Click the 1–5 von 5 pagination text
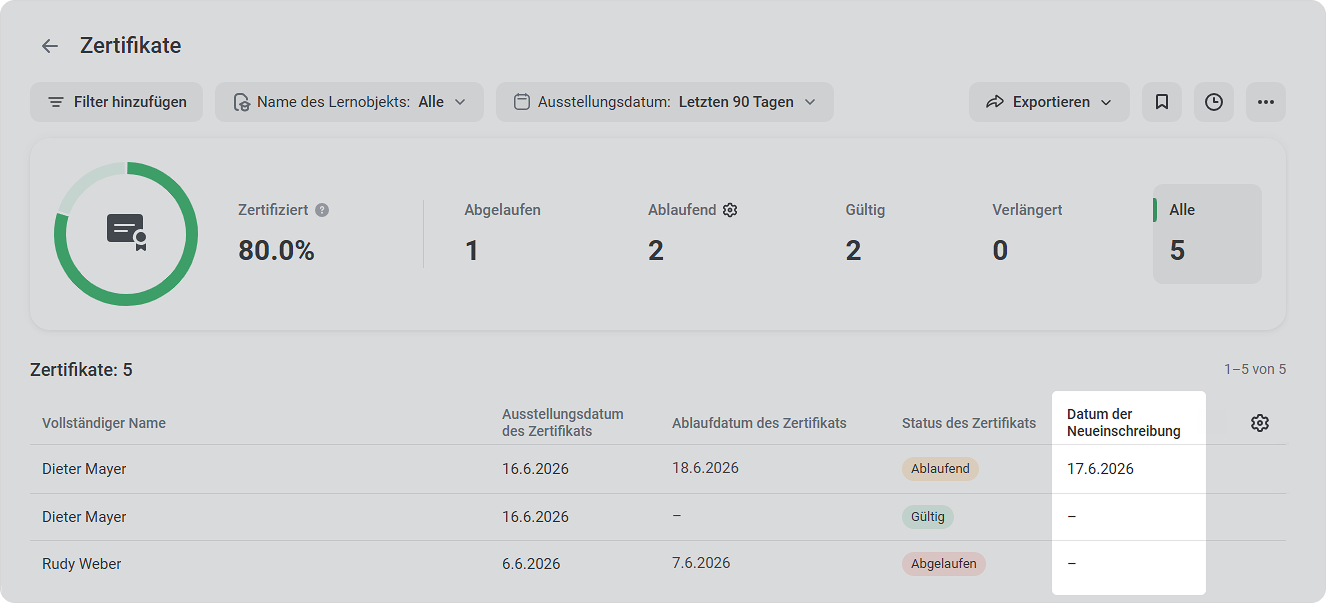This screenshot has height=603, width=1326. pos(1255,370)
